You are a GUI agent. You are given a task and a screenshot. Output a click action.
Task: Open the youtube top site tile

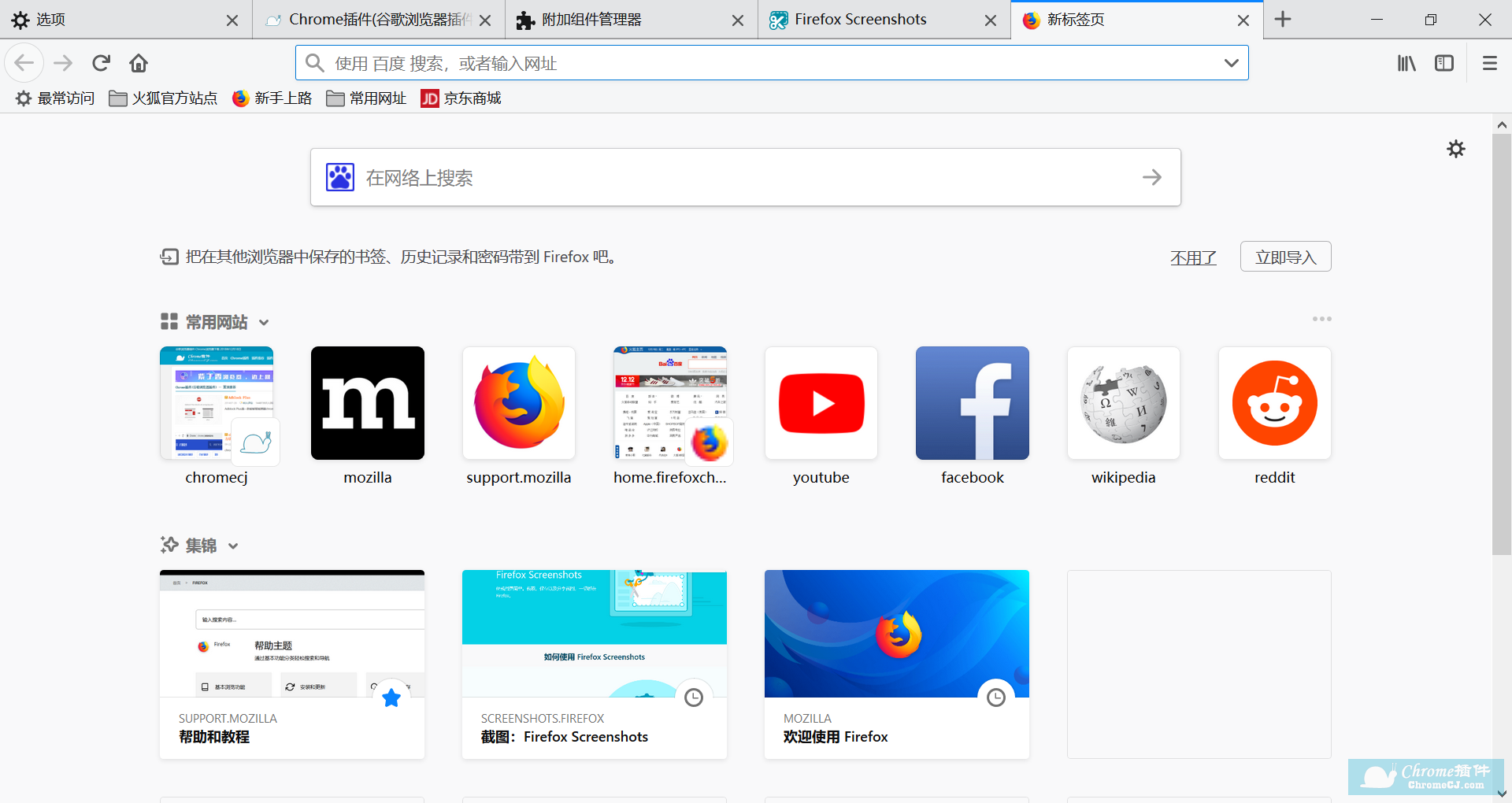coord(821,403)
